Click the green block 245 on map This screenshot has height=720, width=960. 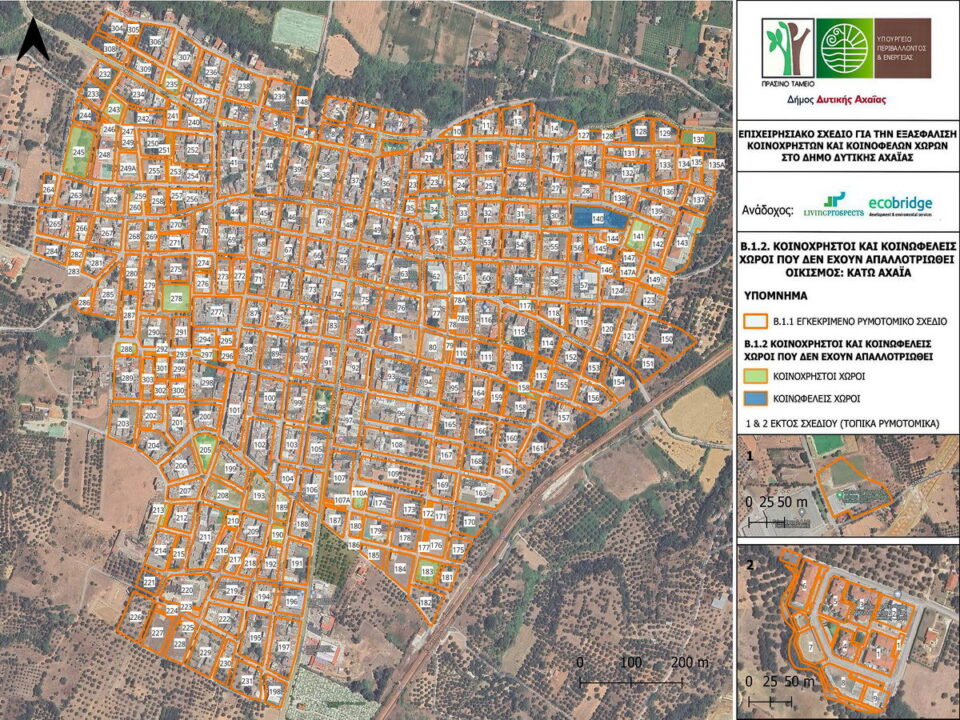(78, 154)
